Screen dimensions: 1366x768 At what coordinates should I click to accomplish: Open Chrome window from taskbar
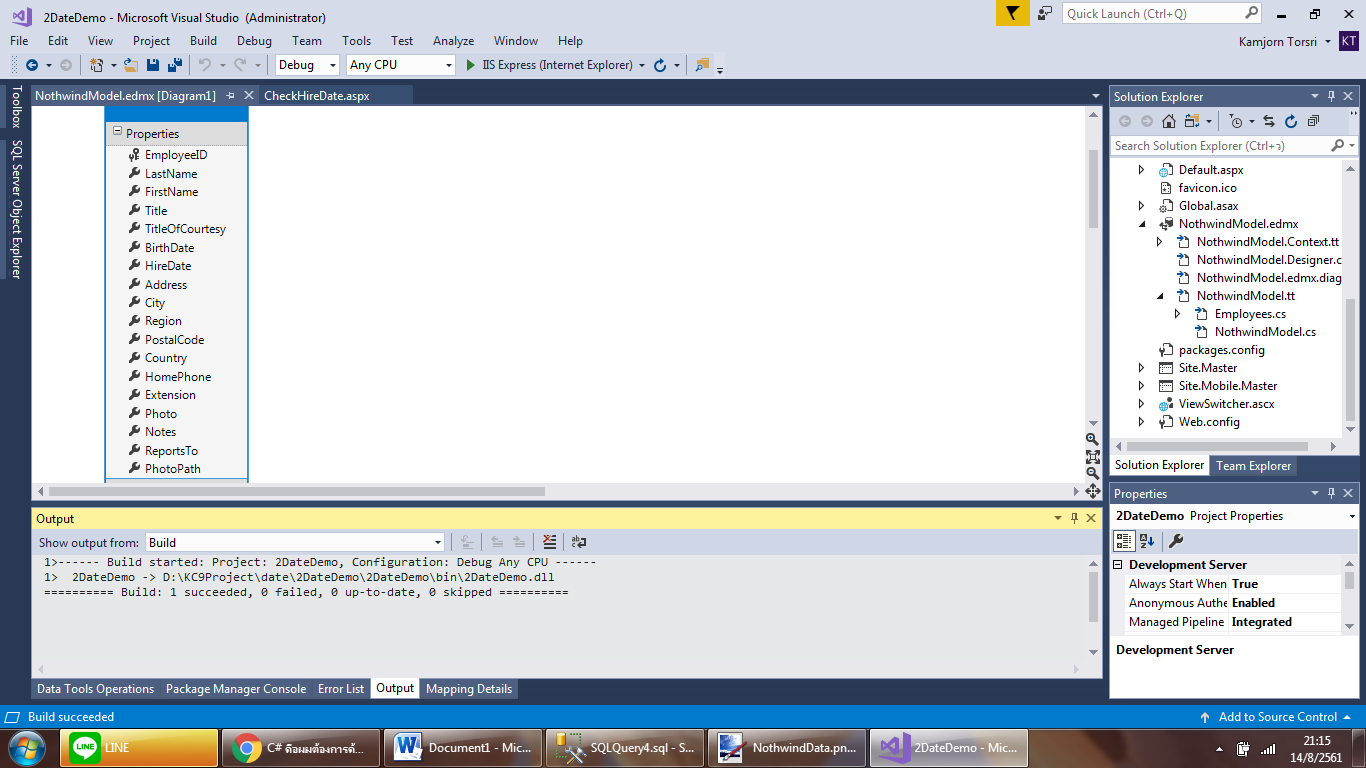[301, 747]
